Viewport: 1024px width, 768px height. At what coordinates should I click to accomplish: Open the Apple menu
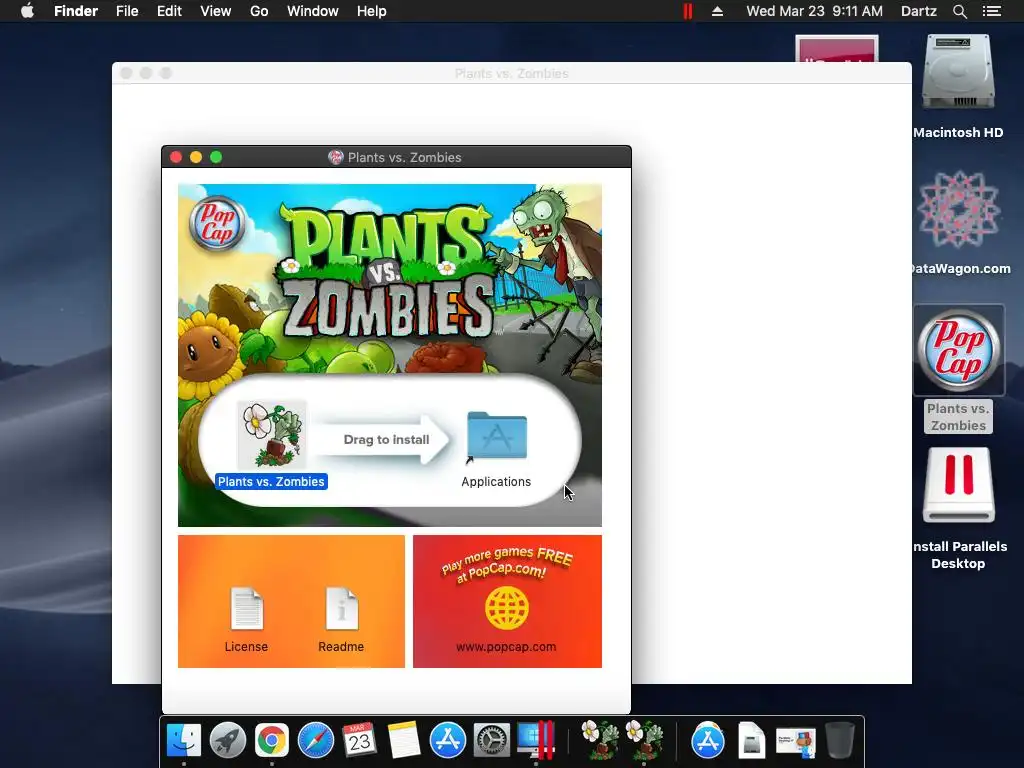pyautogui.click(x=27, y=11)
